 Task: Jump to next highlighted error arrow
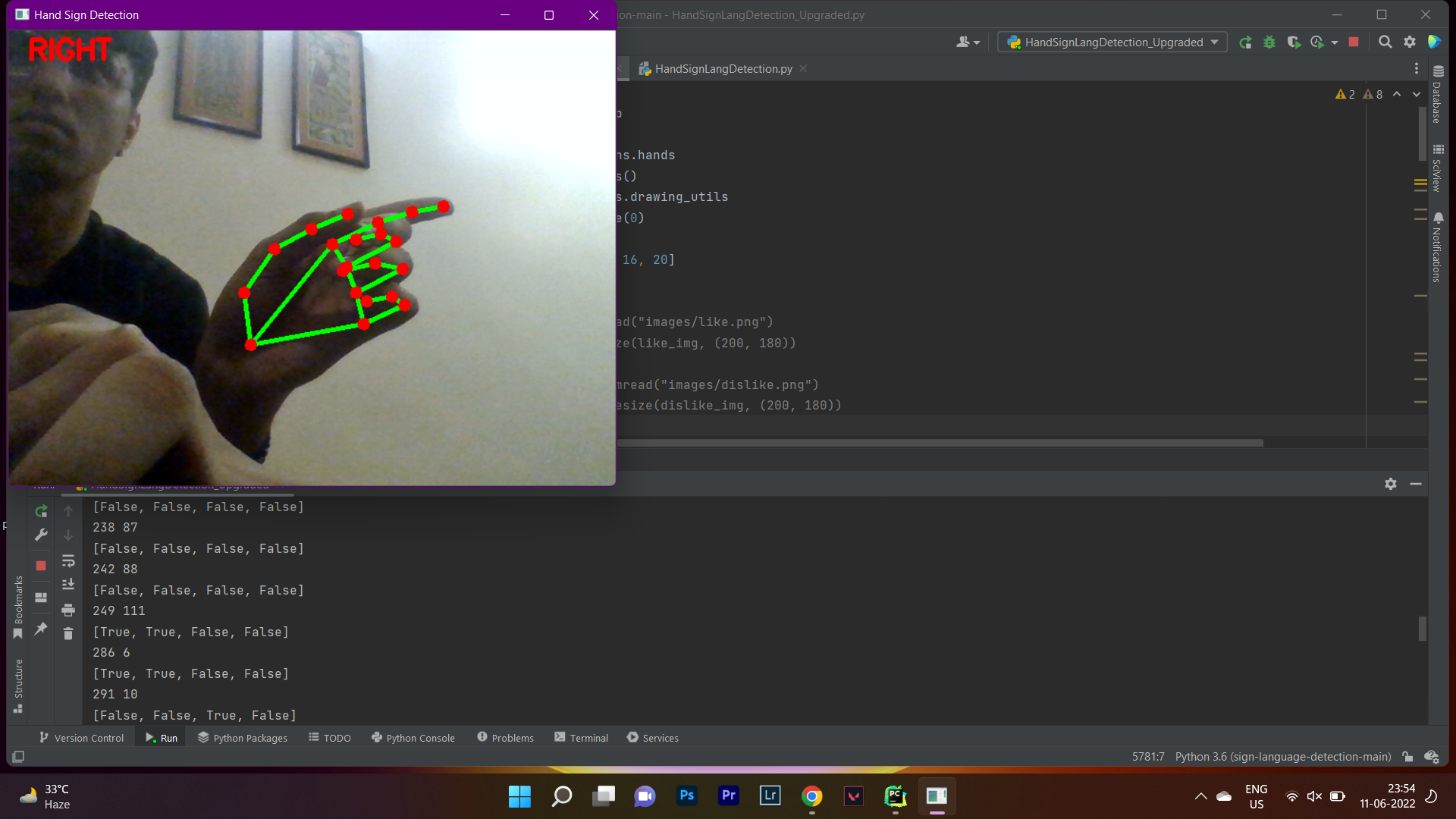click(x=1416, y=95)
